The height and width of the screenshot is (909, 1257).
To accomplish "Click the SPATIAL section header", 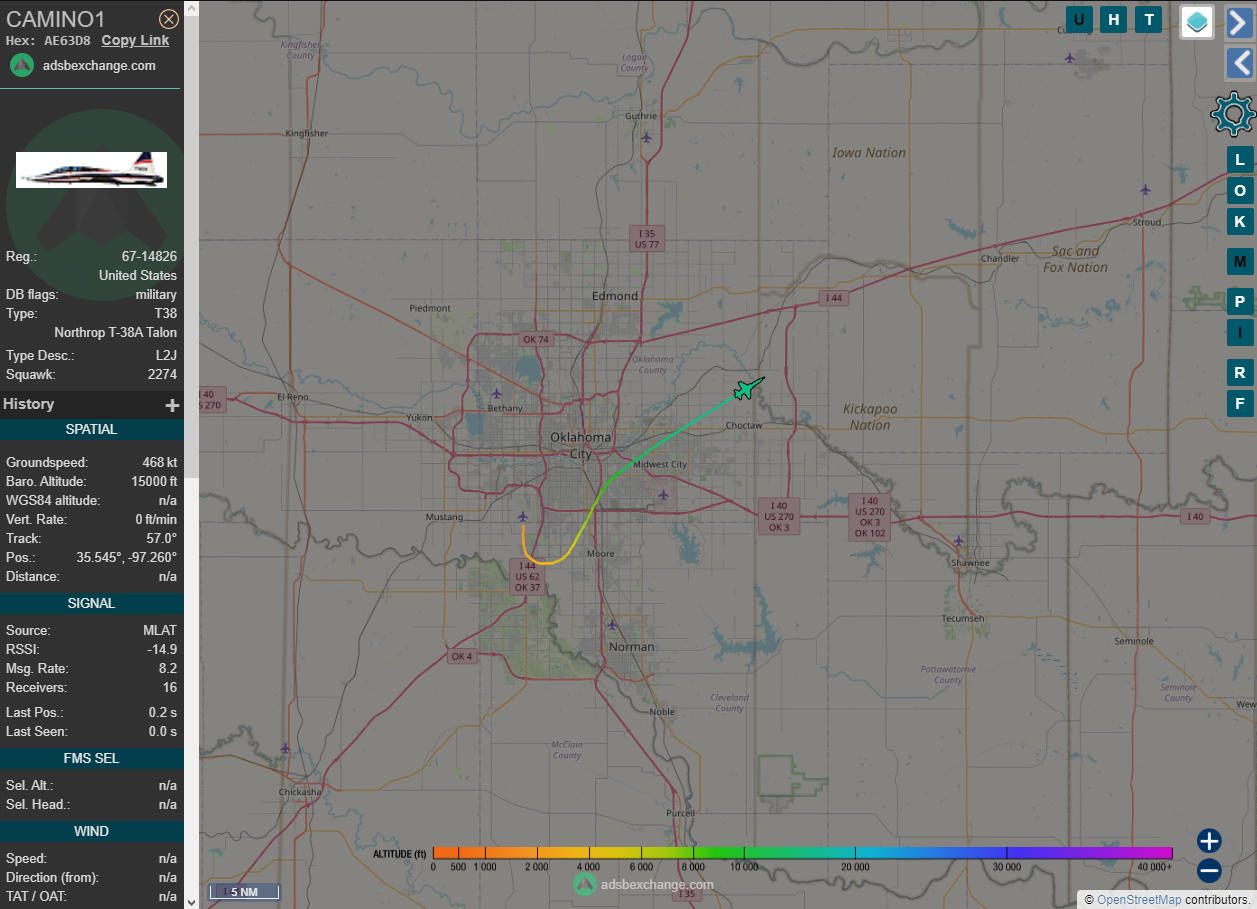I will tap(92, 429).
